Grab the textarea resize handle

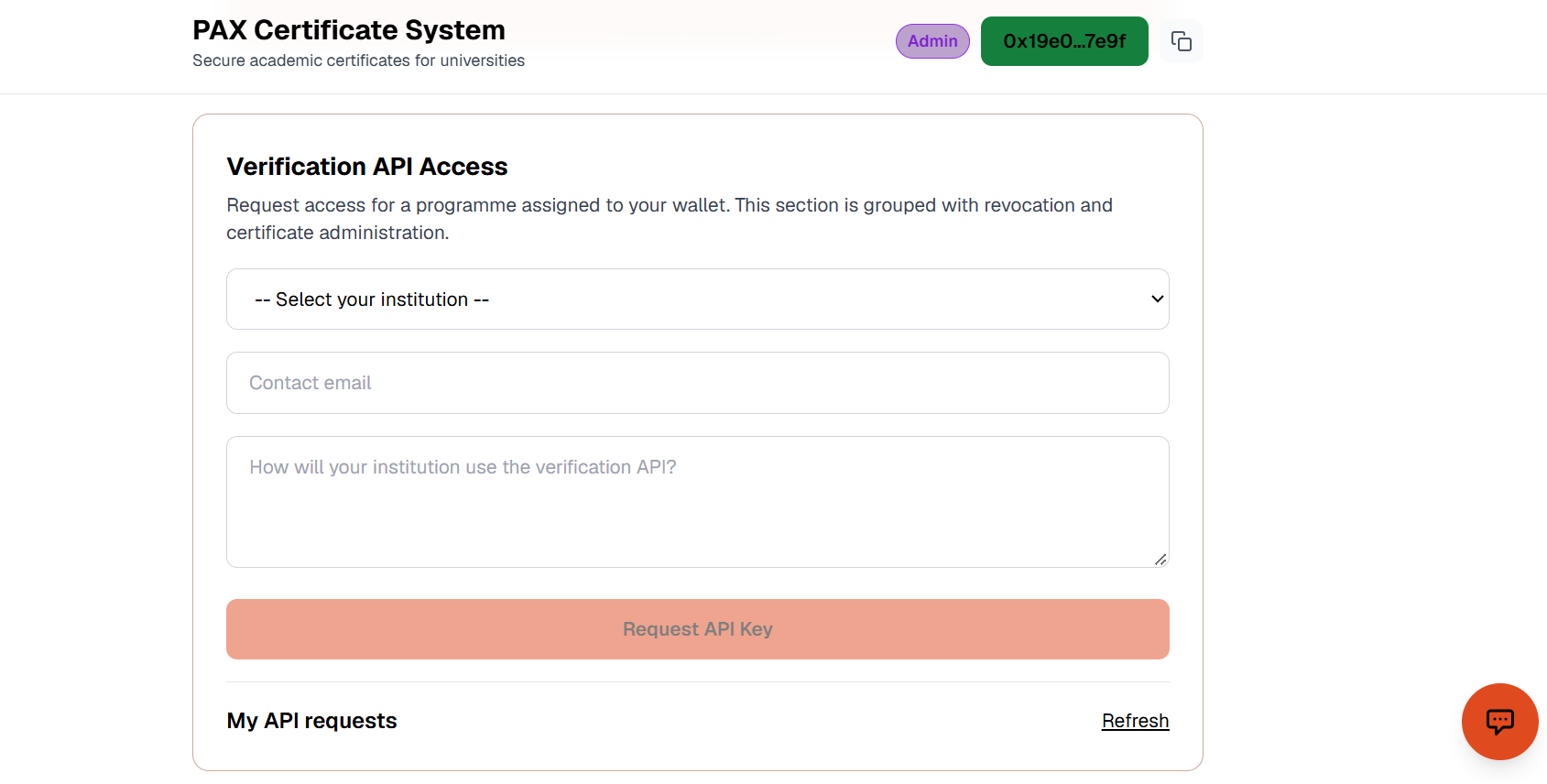pos(1160,560)
